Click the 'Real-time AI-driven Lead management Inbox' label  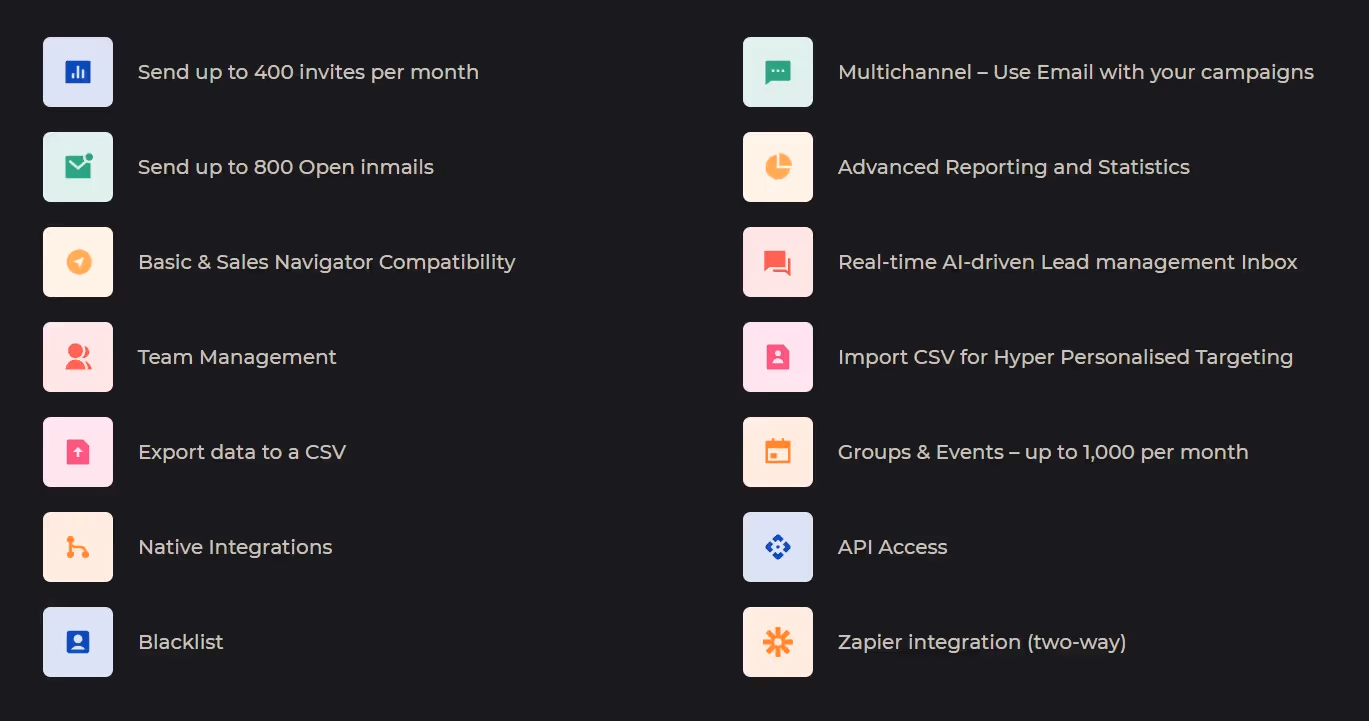pyautogui.click(x=1068, y=261)
